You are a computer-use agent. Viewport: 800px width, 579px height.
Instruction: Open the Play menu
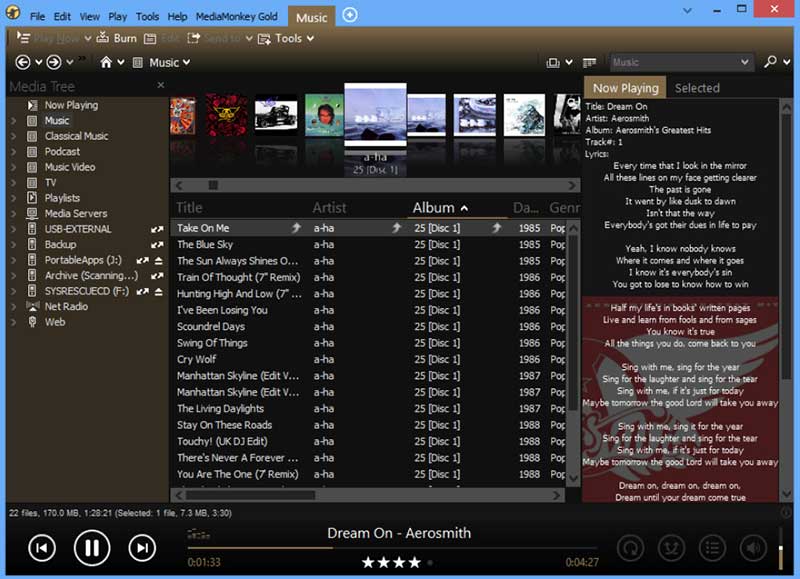117,17
